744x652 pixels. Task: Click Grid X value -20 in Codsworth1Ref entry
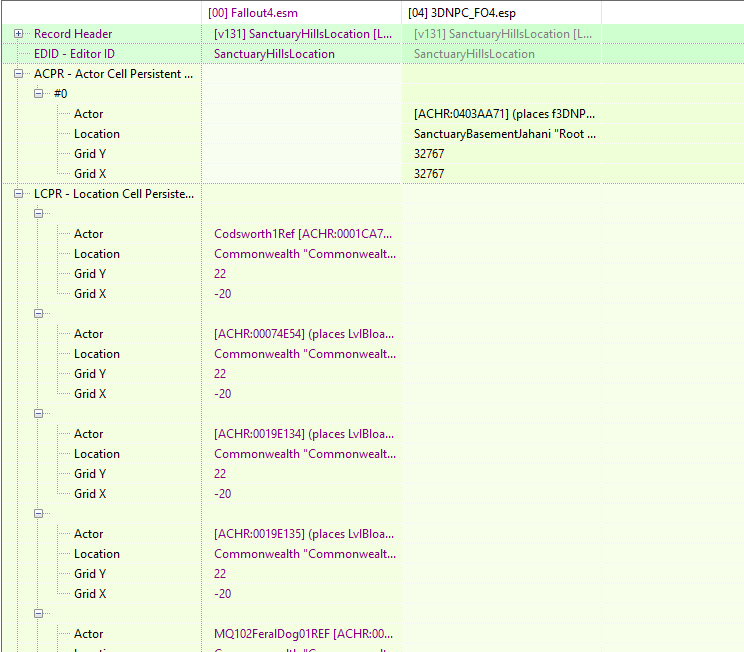[223, 294]
